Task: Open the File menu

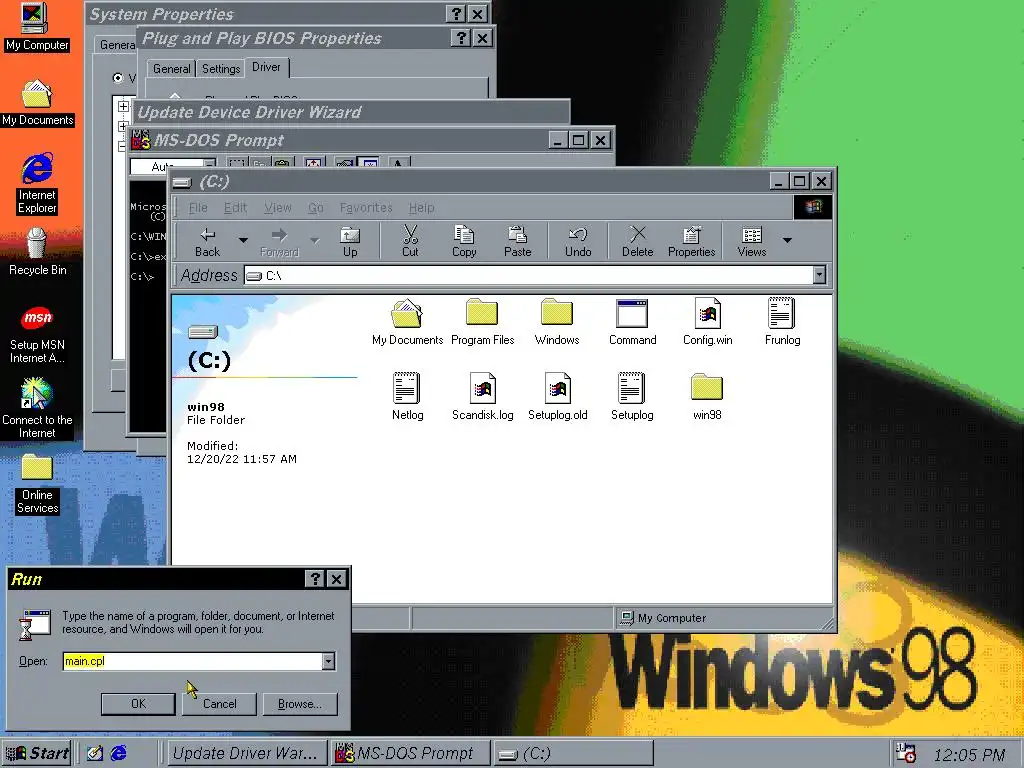Action: coord(198,208)
